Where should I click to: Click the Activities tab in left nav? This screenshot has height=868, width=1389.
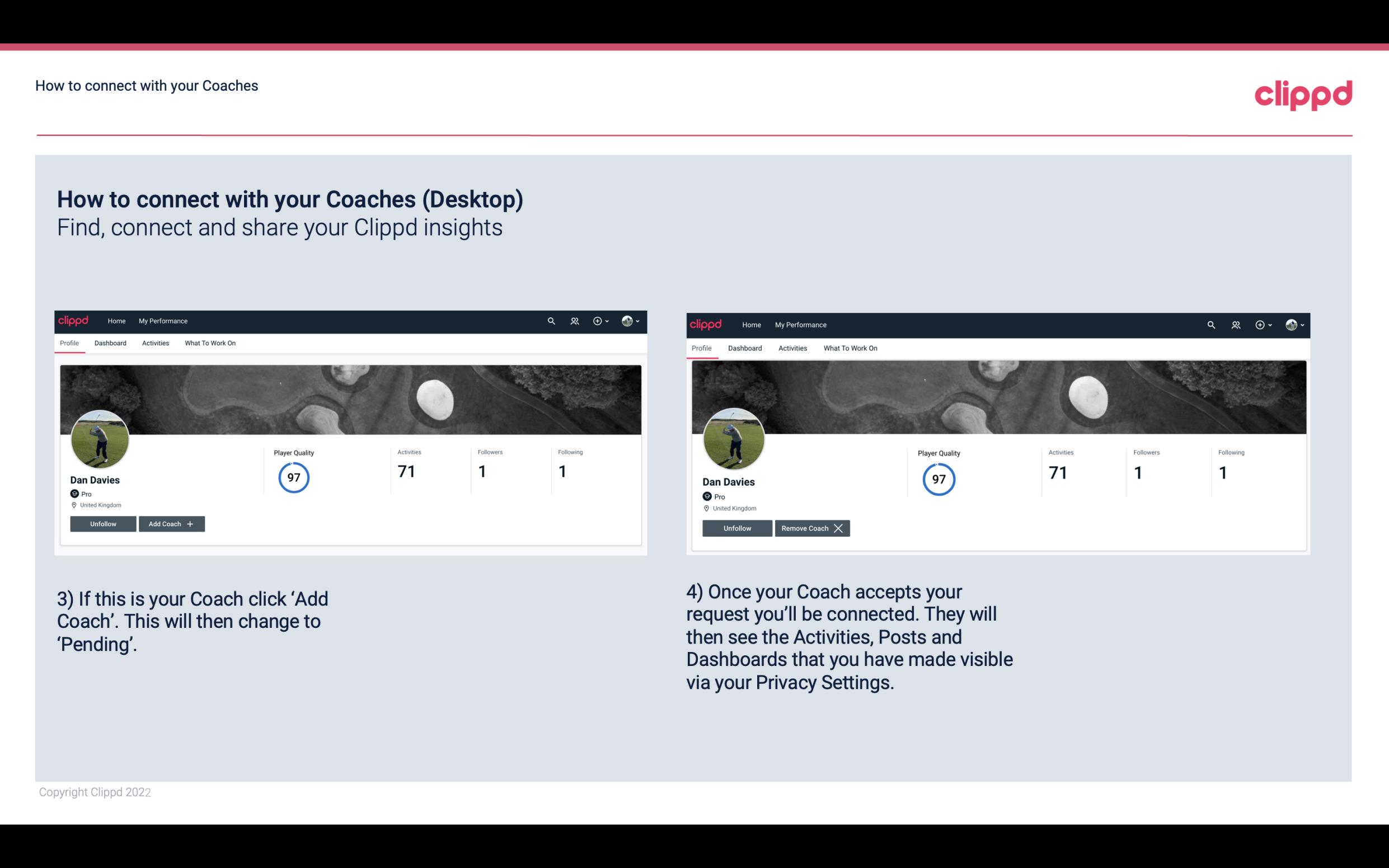tap(155, 343)
